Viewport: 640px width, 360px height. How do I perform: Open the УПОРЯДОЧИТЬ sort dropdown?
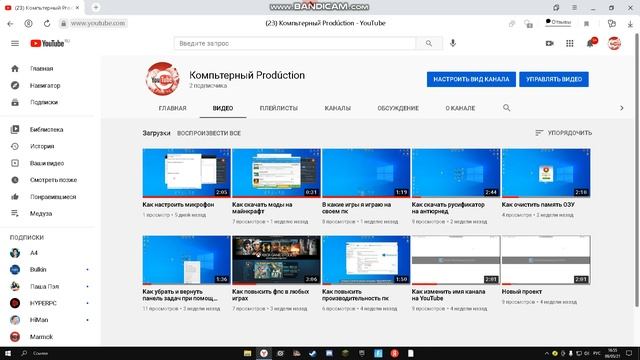coord(563,133)
